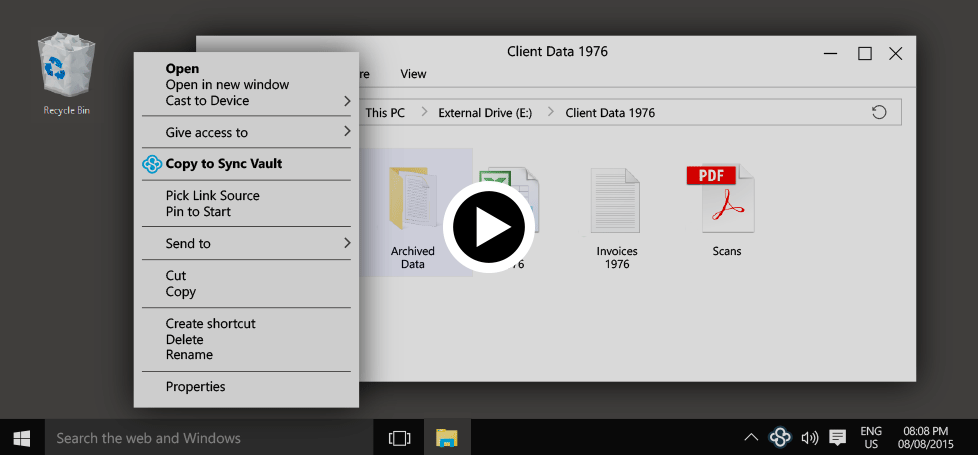
Task: Refresh the address bar folder view
Action: (x=879, y=112)
